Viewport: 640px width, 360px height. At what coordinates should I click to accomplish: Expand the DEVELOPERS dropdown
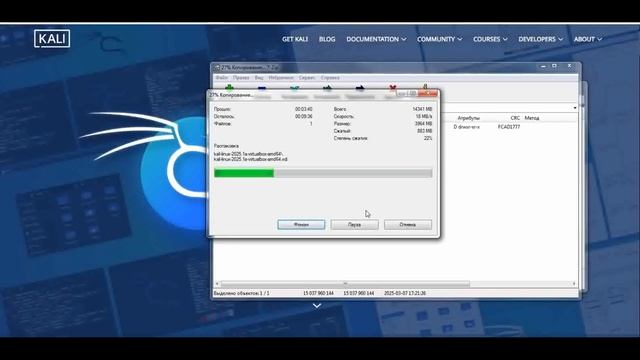point(541,39)
